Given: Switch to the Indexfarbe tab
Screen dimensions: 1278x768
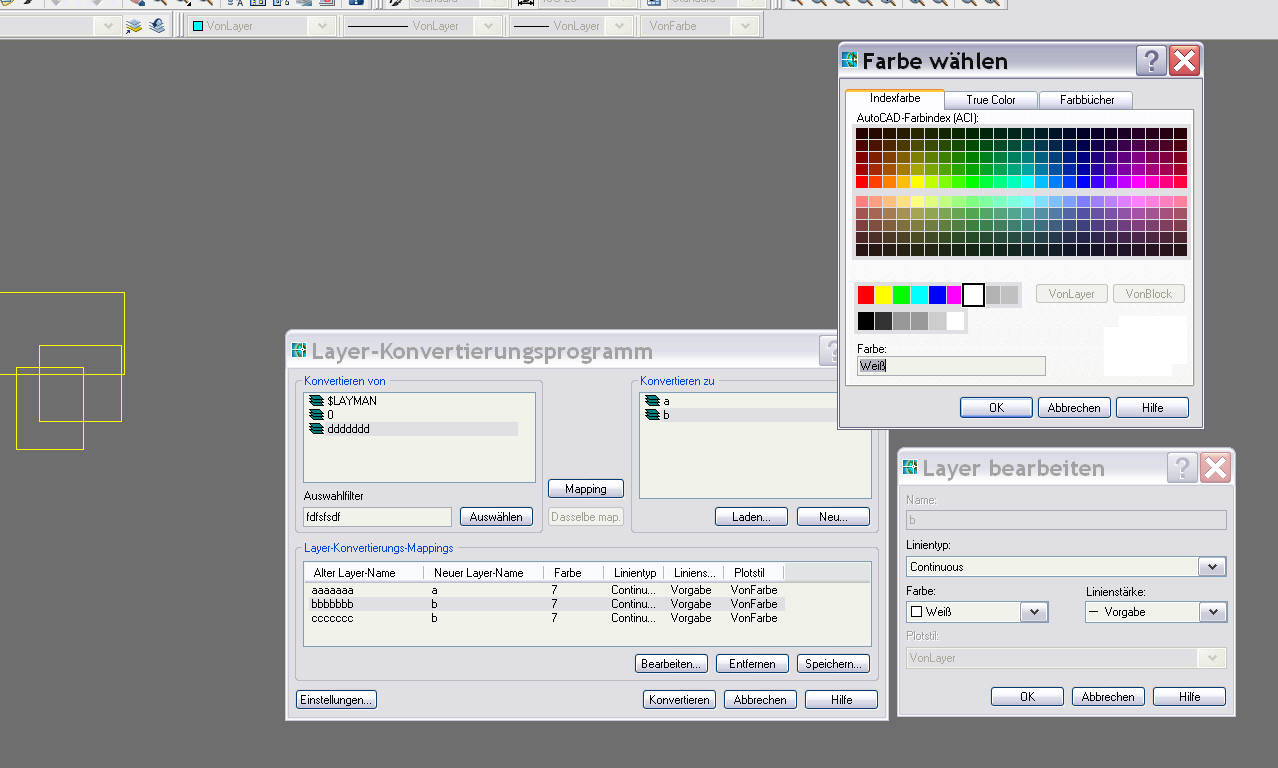Looking at the screenshot, I should coord(895,98).
